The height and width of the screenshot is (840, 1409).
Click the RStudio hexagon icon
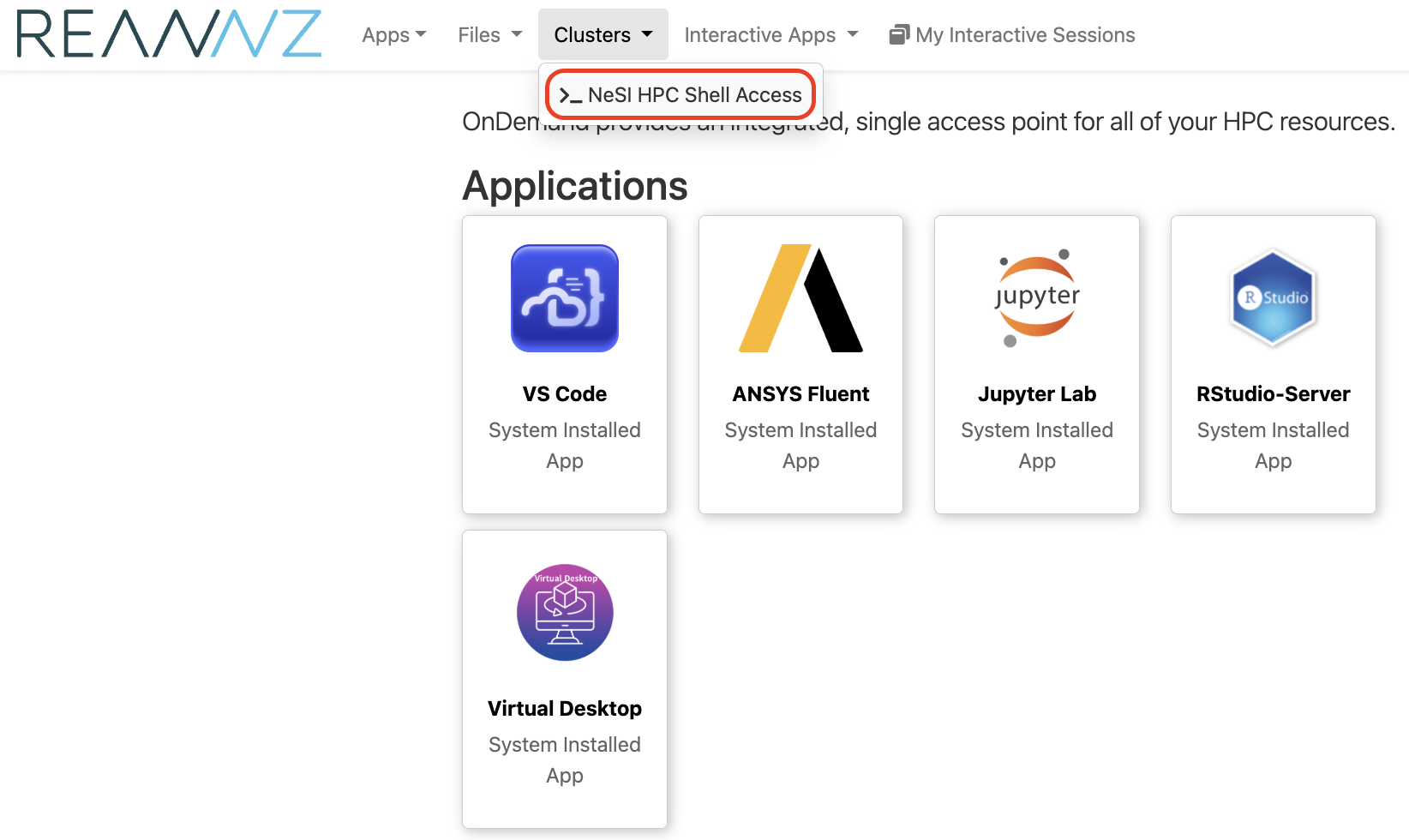[1273, 298]
